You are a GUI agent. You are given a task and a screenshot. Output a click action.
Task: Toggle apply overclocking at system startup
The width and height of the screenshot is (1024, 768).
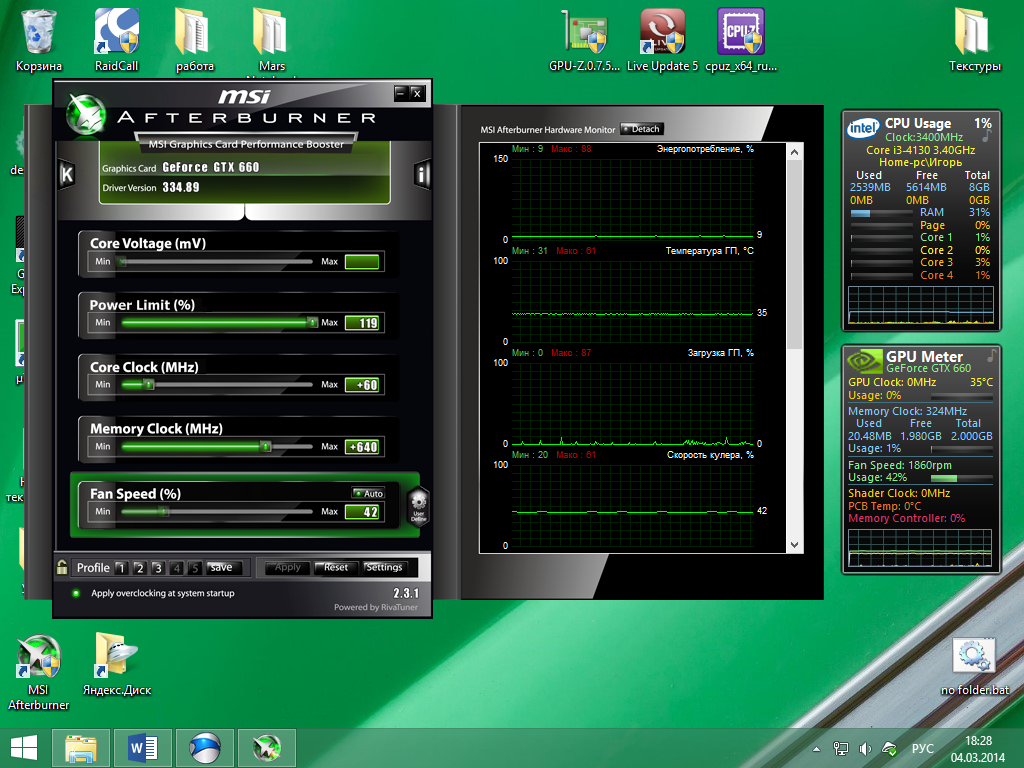(76, 593)
